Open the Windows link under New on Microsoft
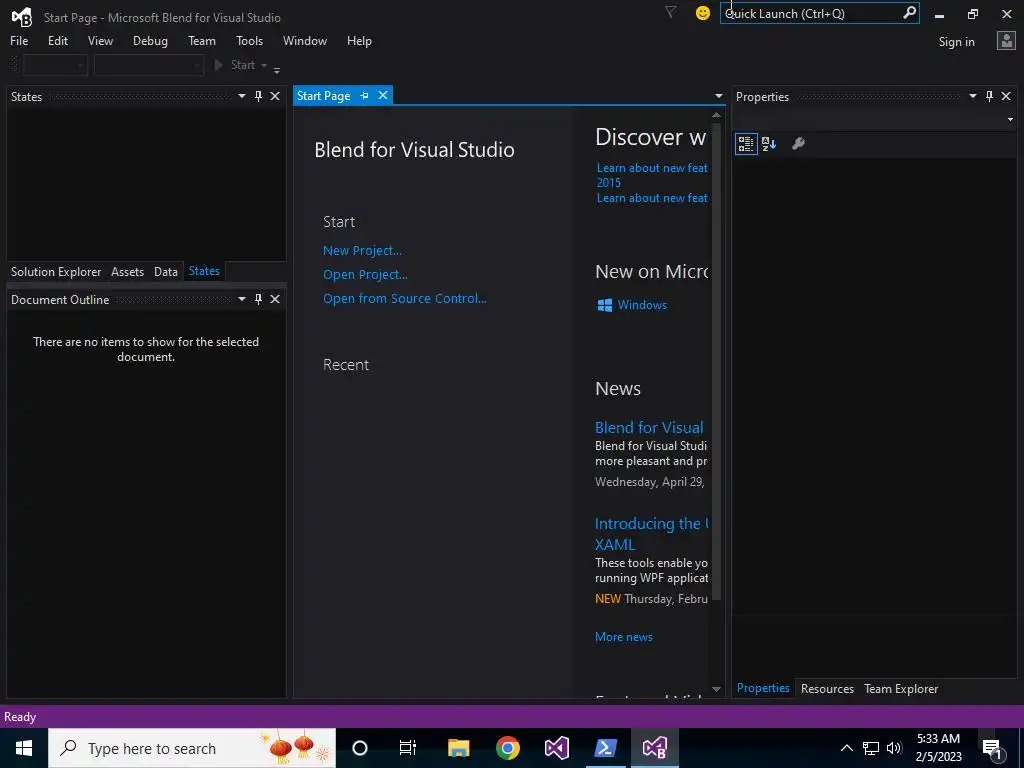The image size is (1024, 768). 632,305
